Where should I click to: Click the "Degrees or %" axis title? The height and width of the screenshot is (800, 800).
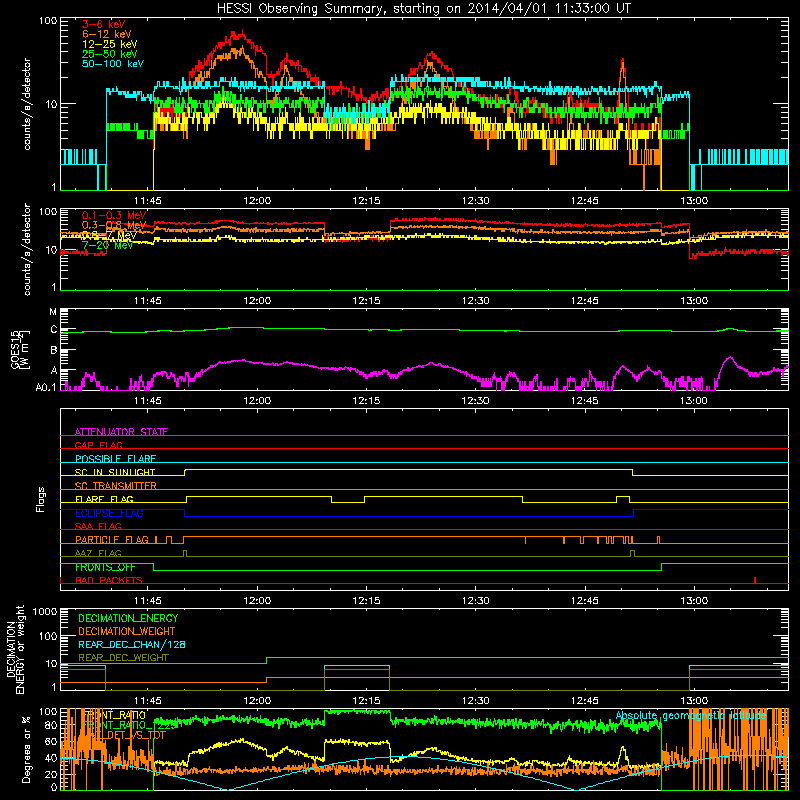coord(27,749)
